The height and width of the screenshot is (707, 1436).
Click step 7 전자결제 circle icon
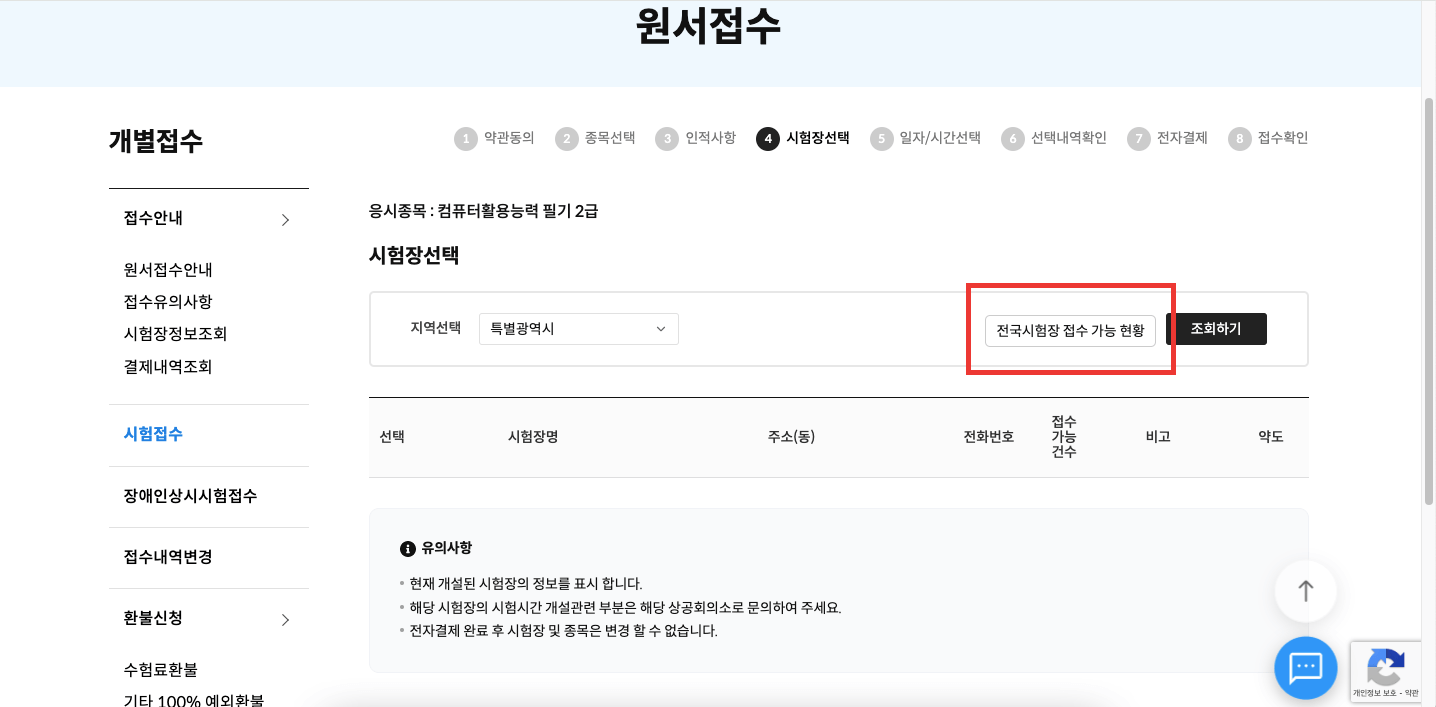click(1138, 139)
